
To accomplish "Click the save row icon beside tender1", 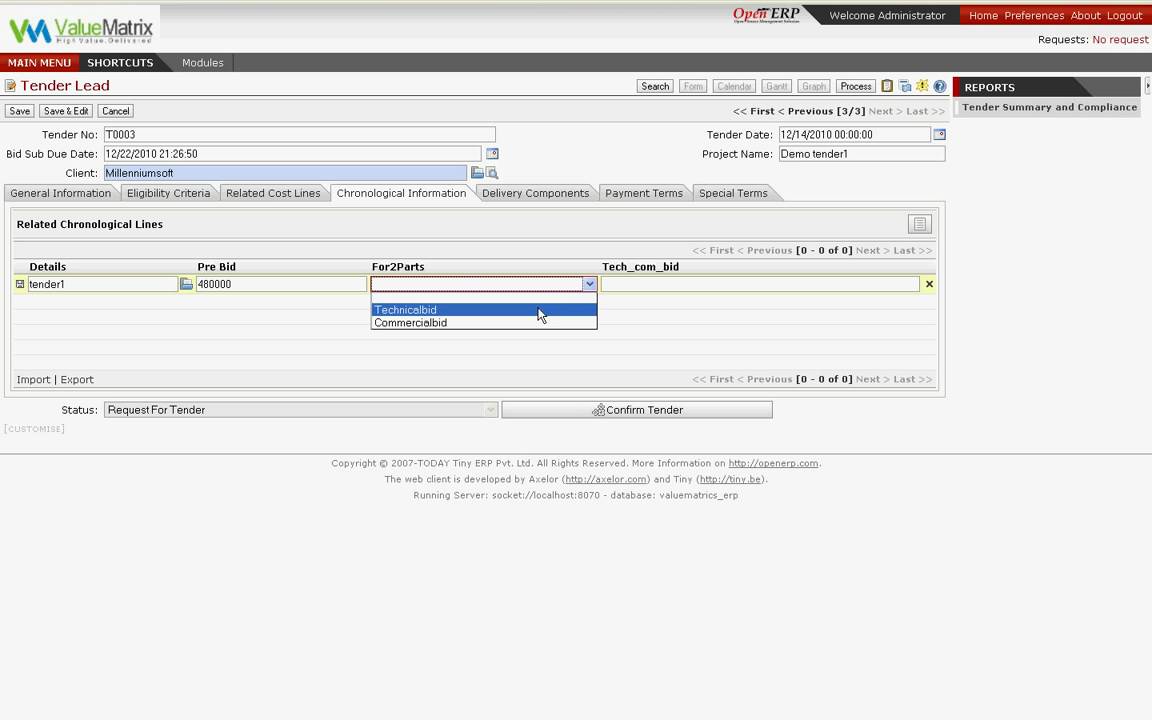I will tap(20, 284).
